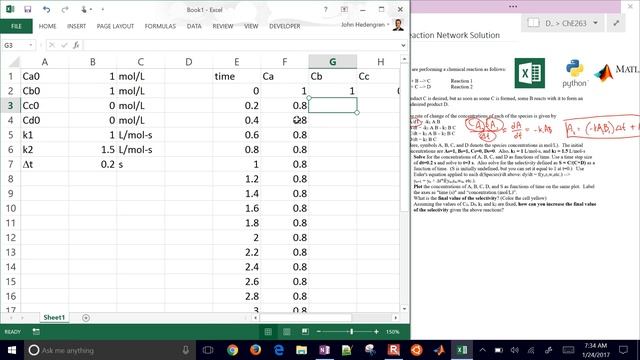Select the Cb header cell
The width and height of the screenshot is (640, 360).
tap(333, 76)
